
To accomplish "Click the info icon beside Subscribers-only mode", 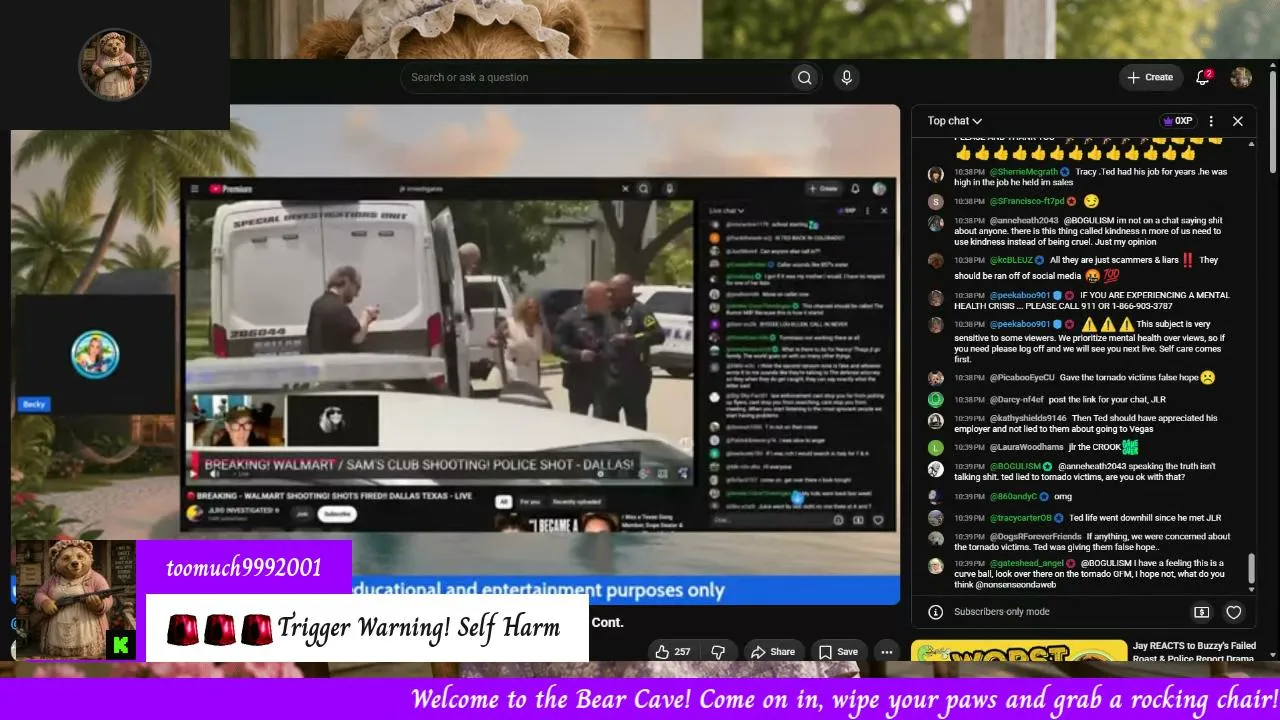I will pyautogui.click(x=935, y=612).
